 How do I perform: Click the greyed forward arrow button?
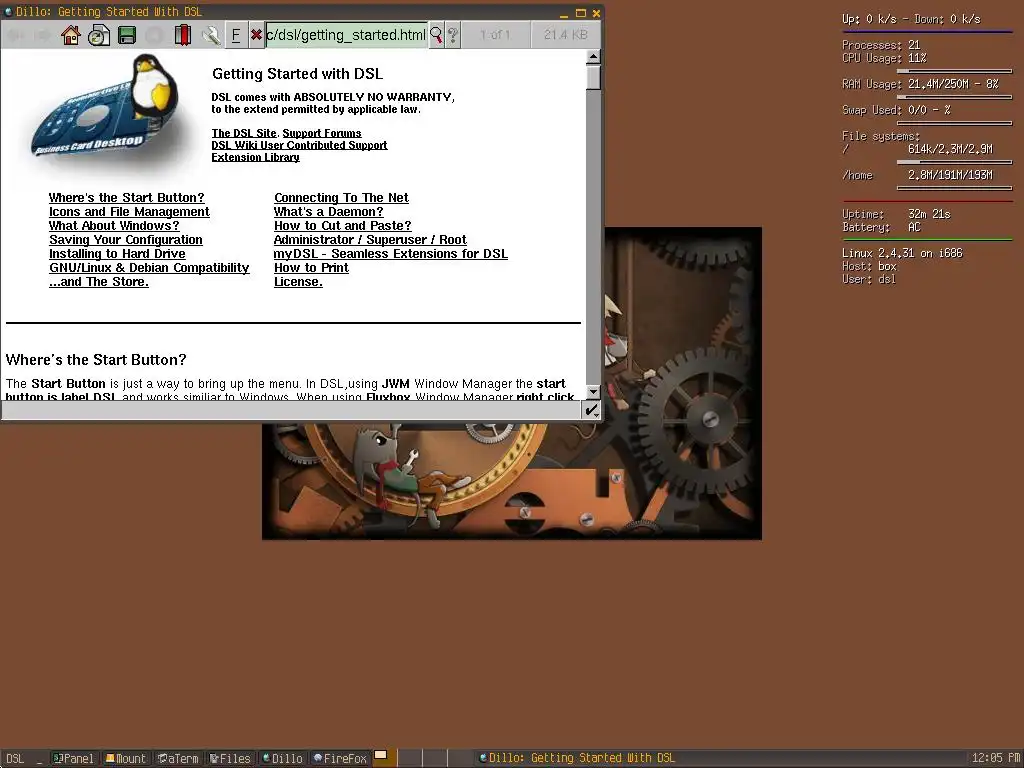click(43, 35)
